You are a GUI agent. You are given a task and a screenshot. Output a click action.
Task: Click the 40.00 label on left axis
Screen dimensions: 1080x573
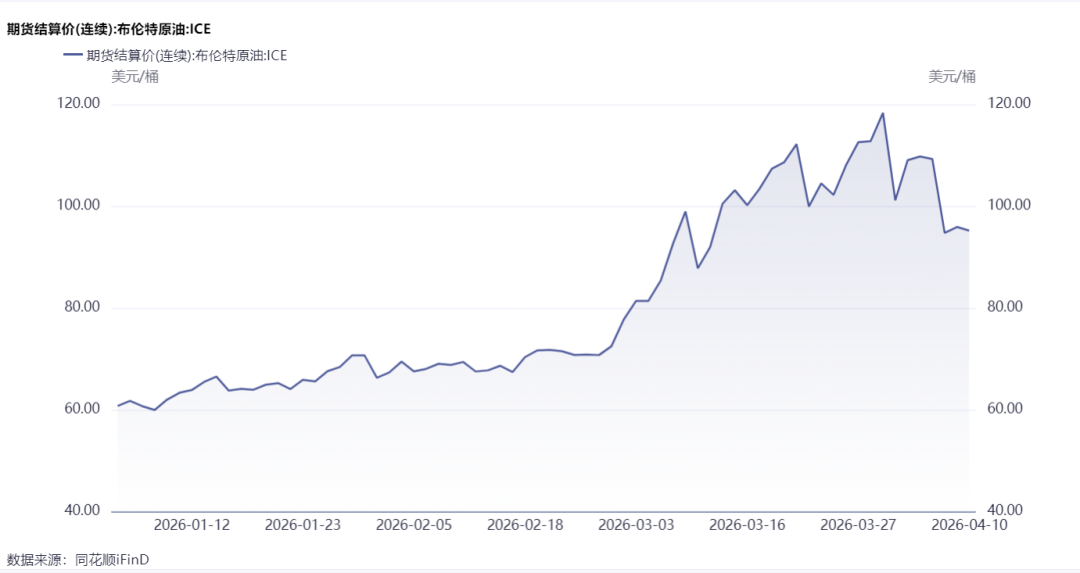coord(82,510)
